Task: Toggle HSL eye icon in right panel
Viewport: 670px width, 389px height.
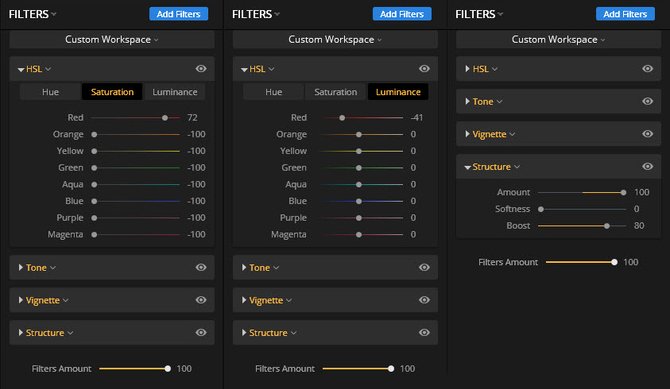Action: point(647,69)
